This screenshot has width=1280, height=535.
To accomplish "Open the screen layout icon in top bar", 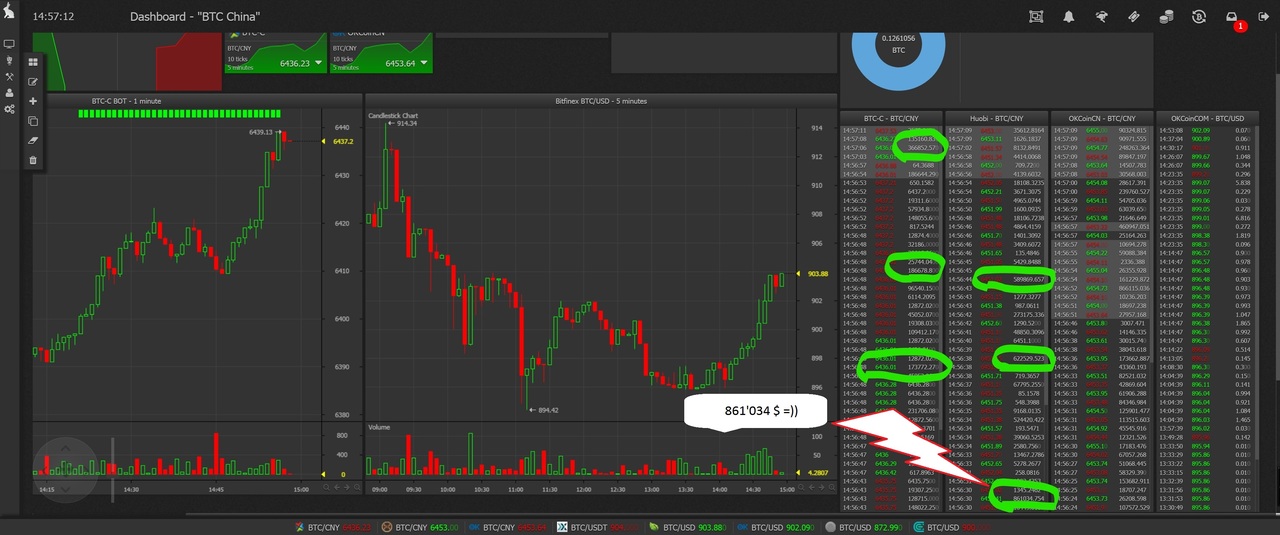I will (x=1036, y=17).
